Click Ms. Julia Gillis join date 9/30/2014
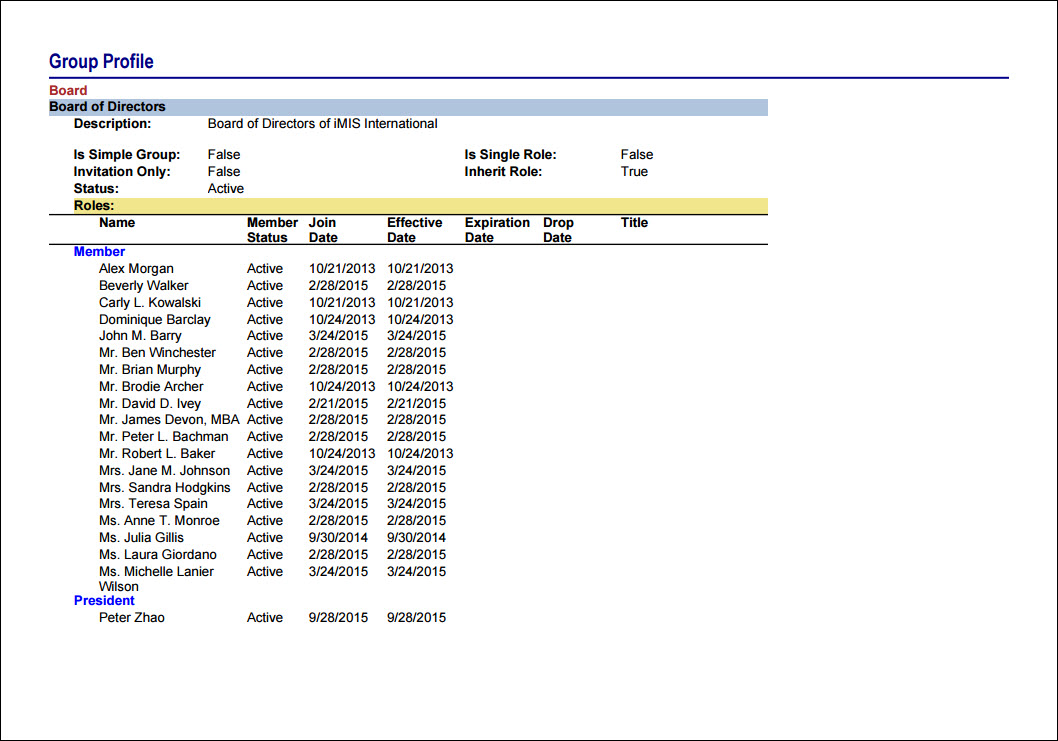This screenshot has width=1058, height=741. click(338, 538)
